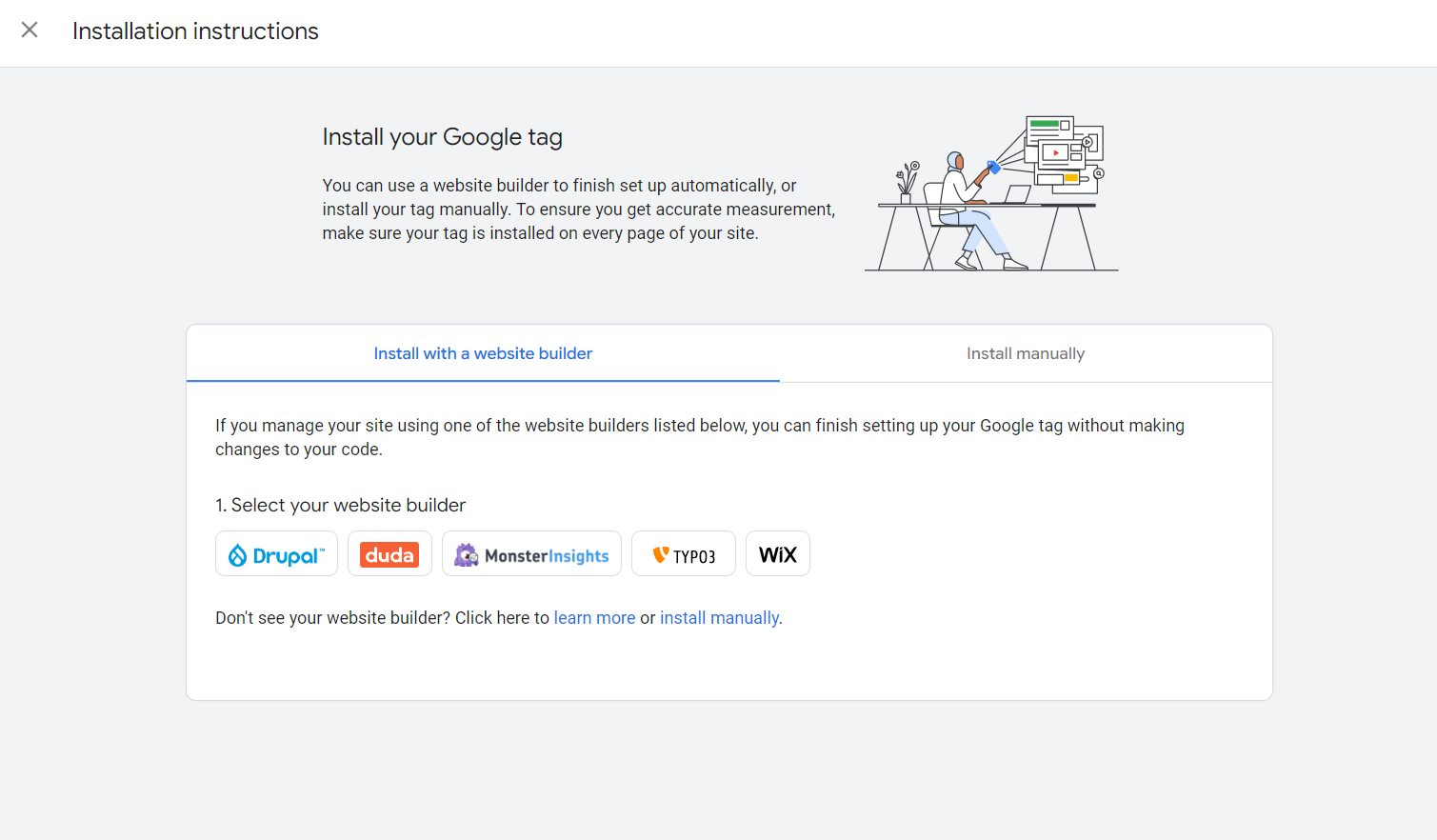Close the Installation instructions panel

[x=30, y=30]
